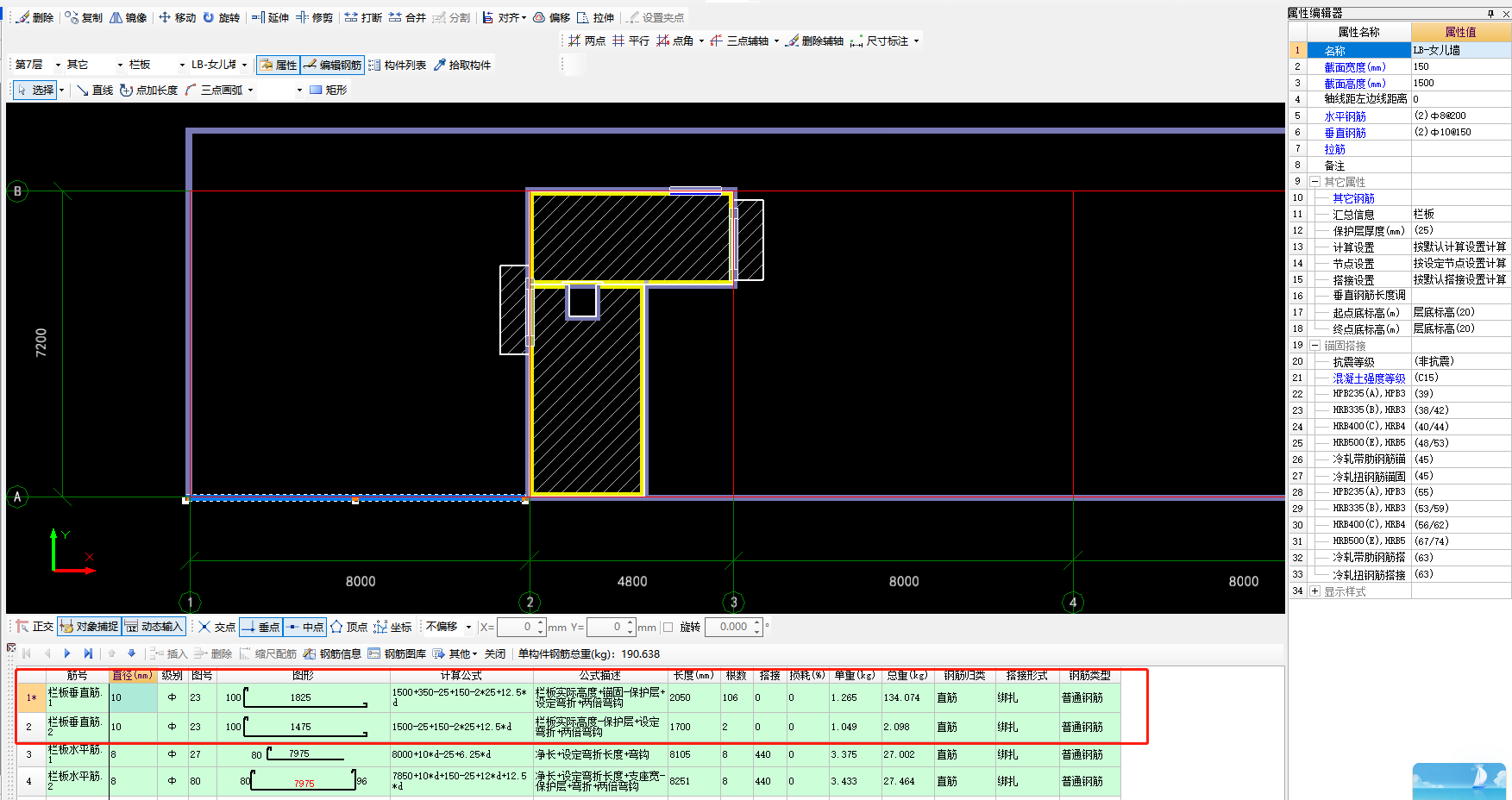Toggle 交点 intersection snap
The width and height of the screenshot is (1512, 800).
coord(217,627)
